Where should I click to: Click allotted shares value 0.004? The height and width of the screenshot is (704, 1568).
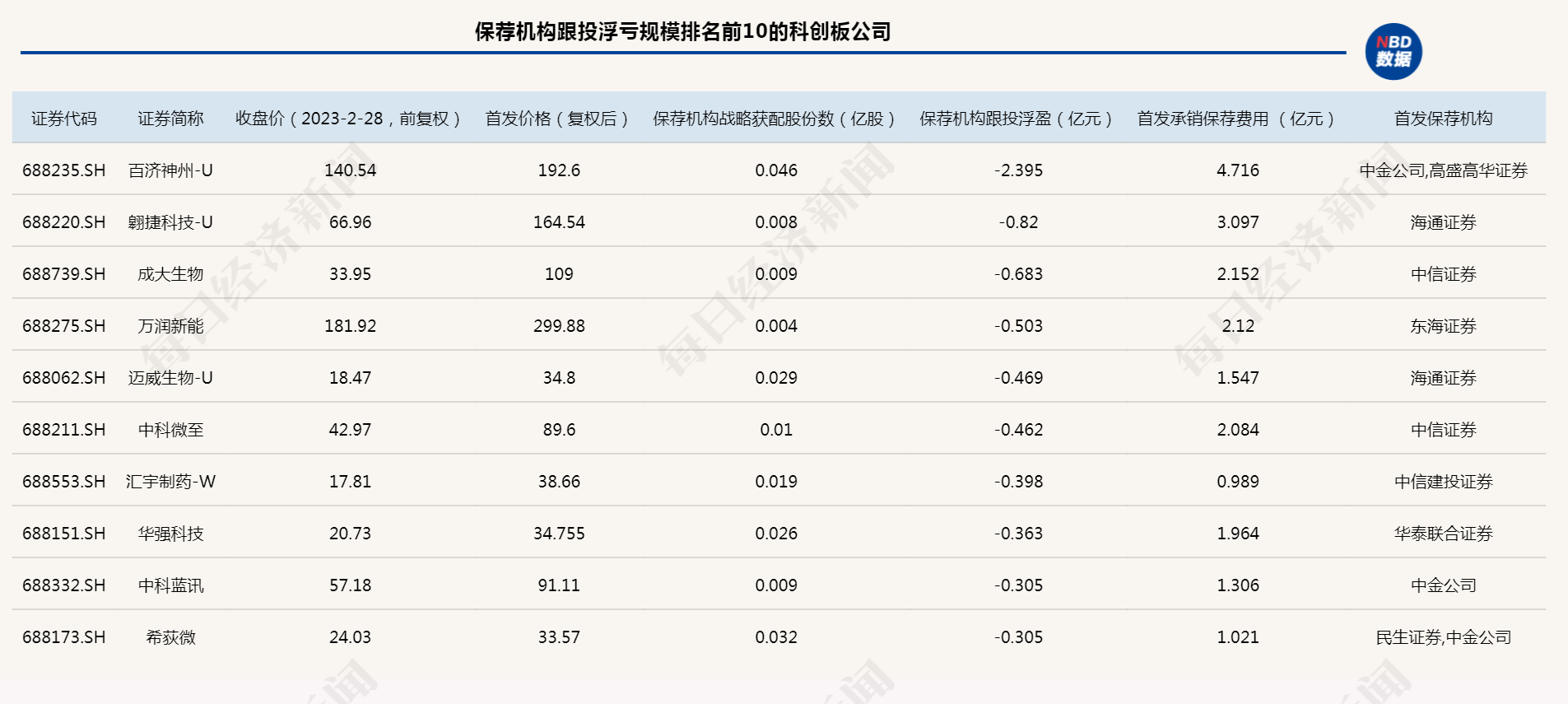click(776, 326)
